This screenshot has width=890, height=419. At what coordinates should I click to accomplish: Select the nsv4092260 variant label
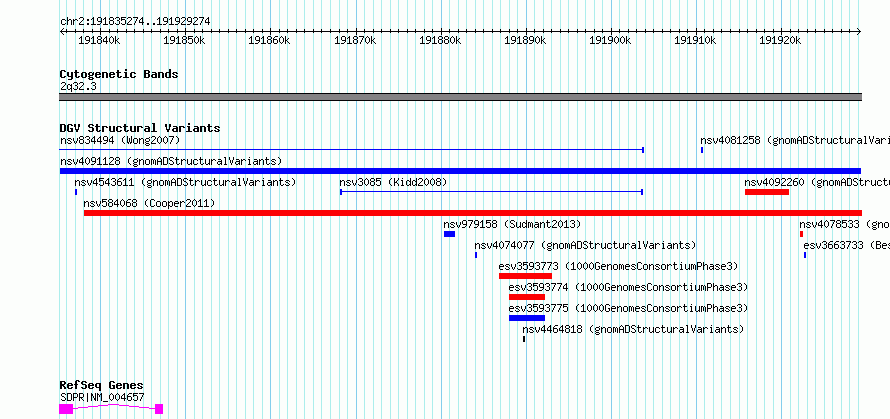pos(817,182)
